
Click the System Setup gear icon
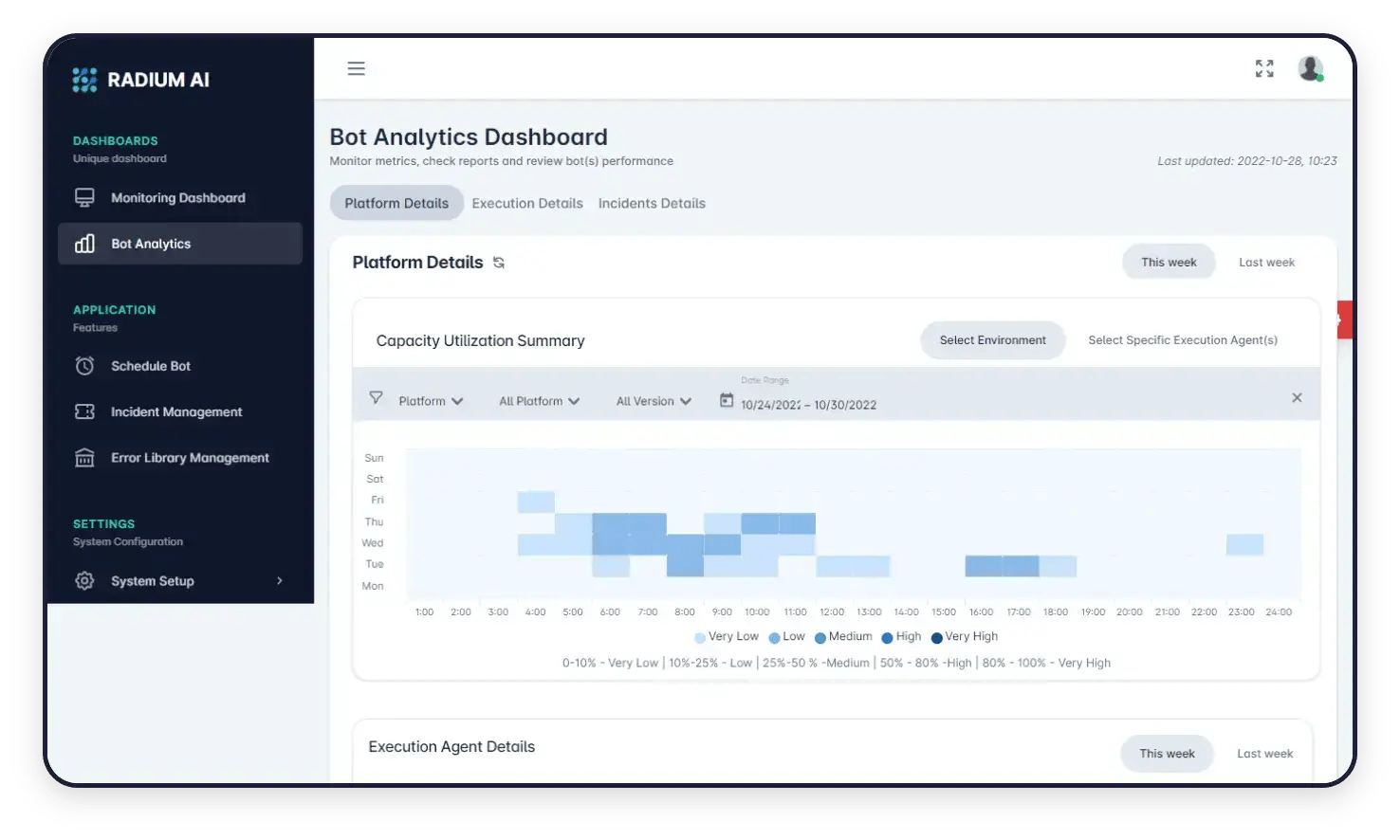point(84,580)
